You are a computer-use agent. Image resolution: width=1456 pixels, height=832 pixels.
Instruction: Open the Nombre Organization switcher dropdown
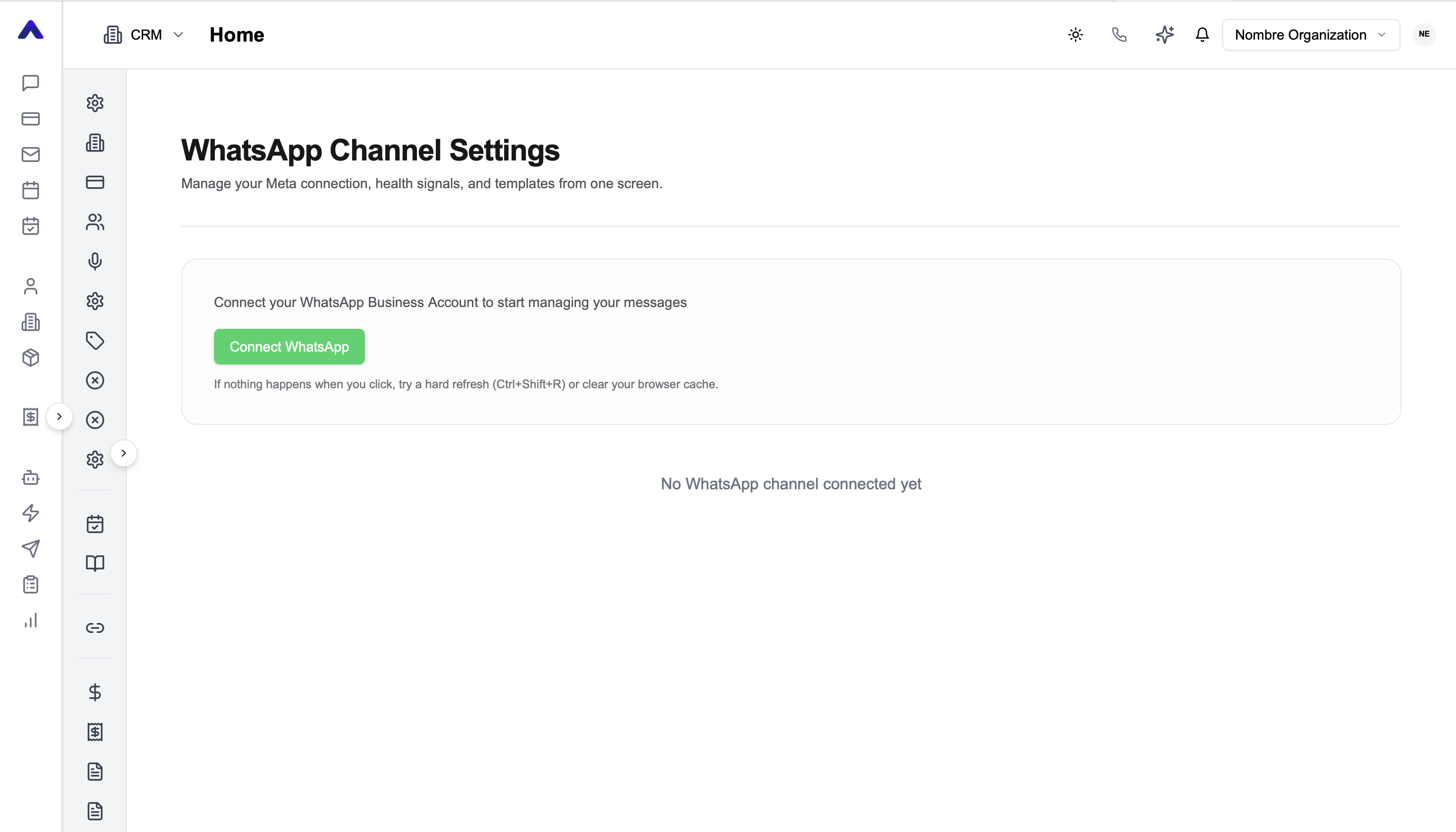tap(1311, 35)
